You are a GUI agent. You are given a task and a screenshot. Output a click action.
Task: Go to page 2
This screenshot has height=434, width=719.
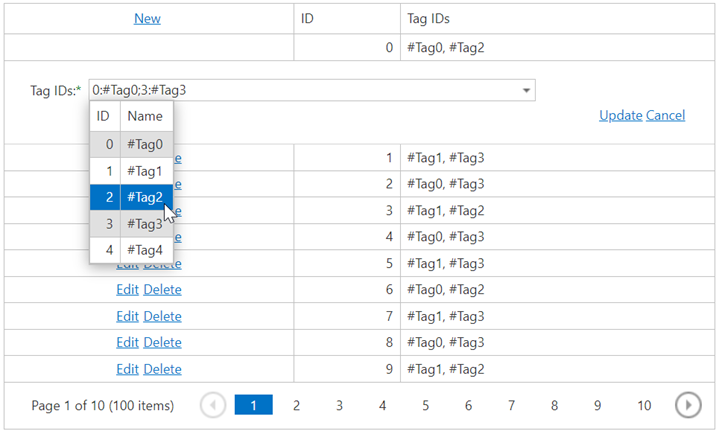[297, 405]
